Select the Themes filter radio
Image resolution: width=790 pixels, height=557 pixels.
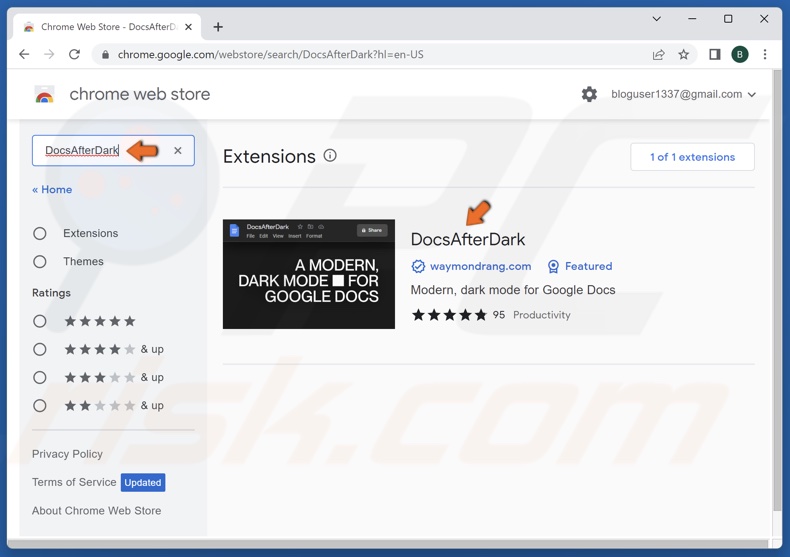click(40, 261)
